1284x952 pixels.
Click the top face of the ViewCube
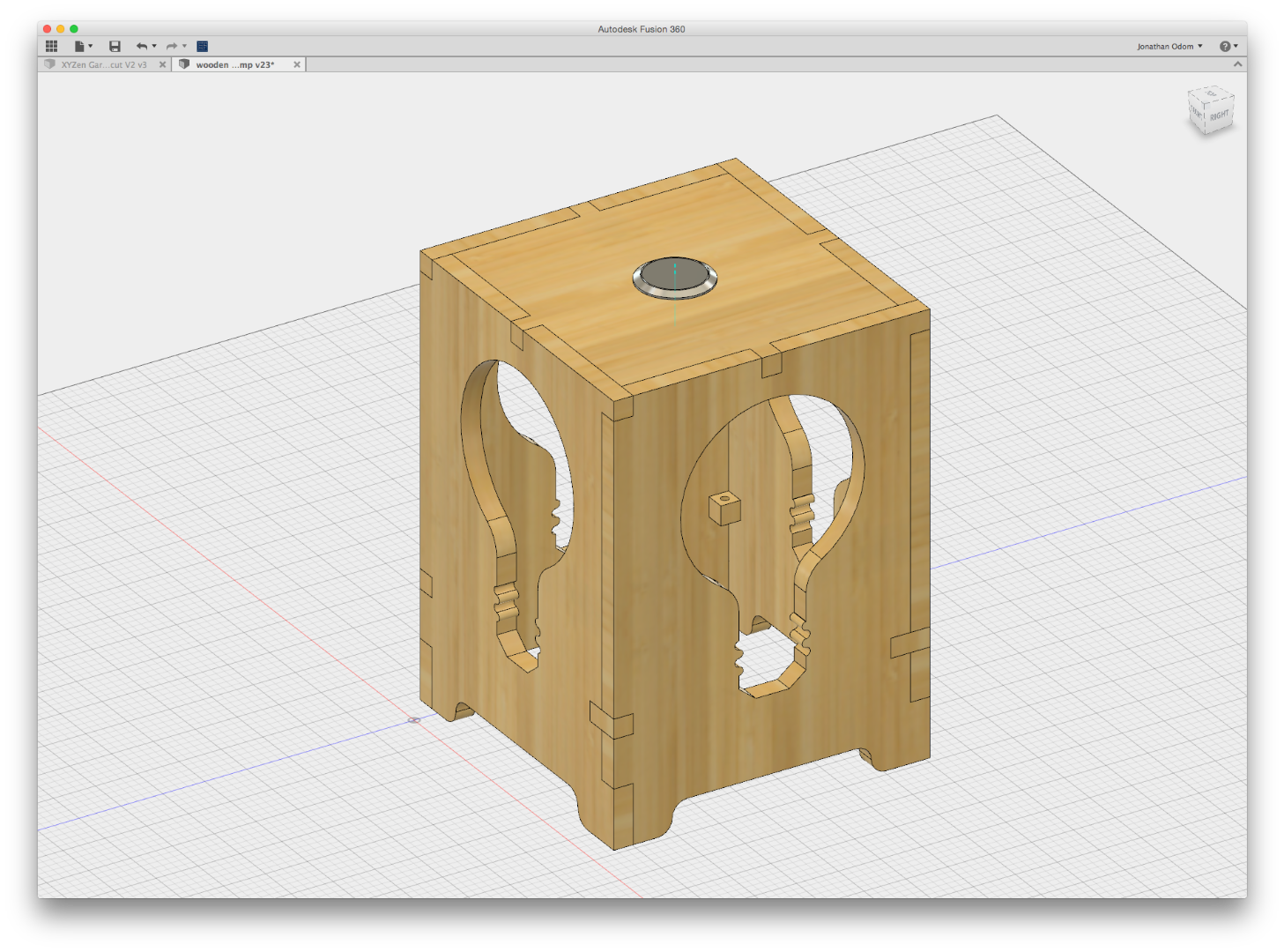1211,94
